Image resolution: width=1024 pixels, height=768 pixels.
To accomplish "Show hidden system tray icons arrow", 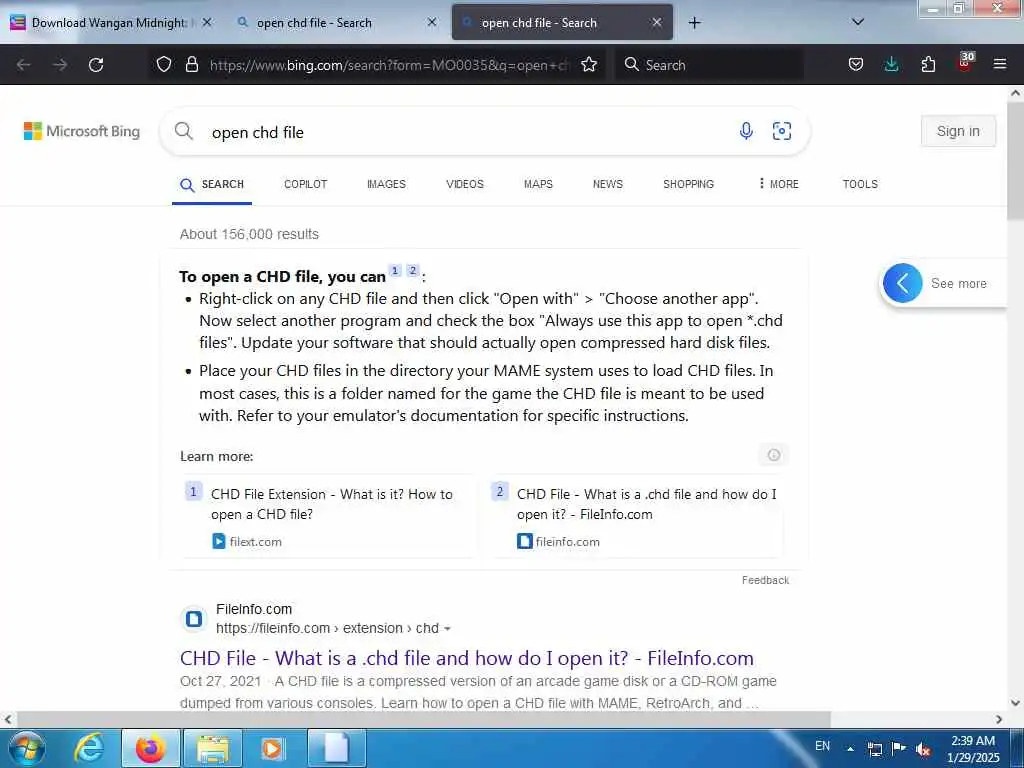I will tap(850, 749).
